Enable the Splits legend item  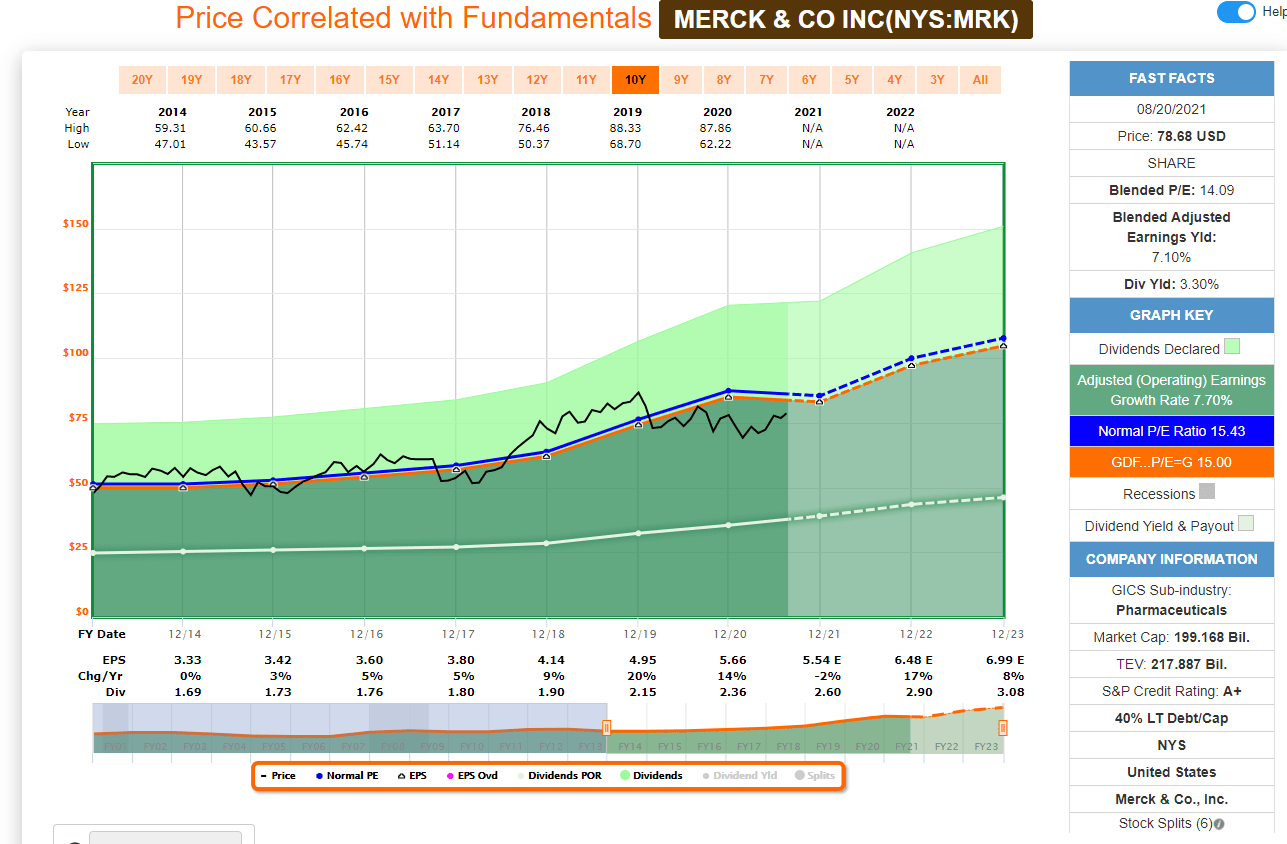[x=814, y=775]
